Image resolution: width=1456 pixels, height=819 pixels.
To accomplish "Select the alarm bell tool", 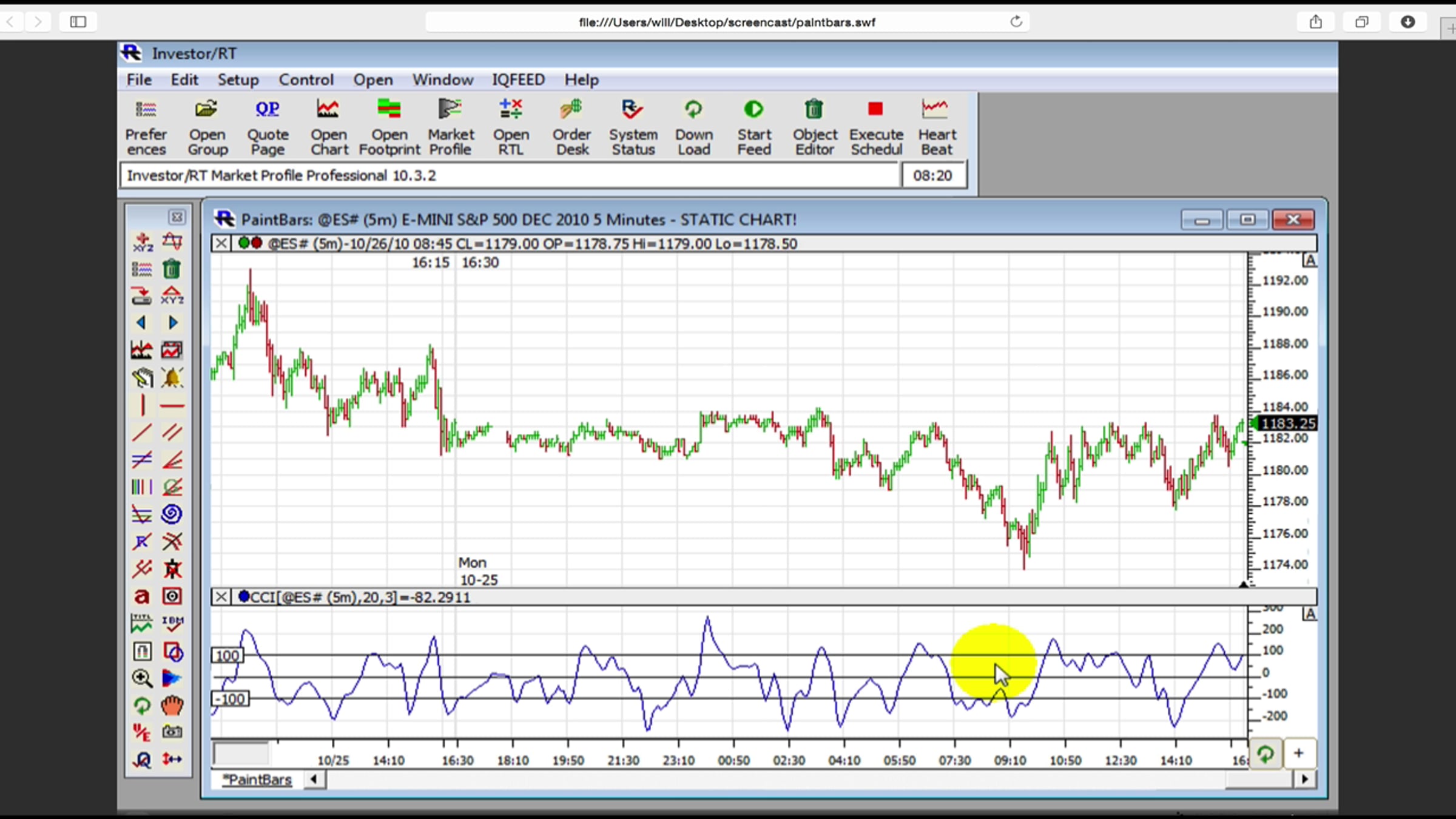I will coord(172,378).
